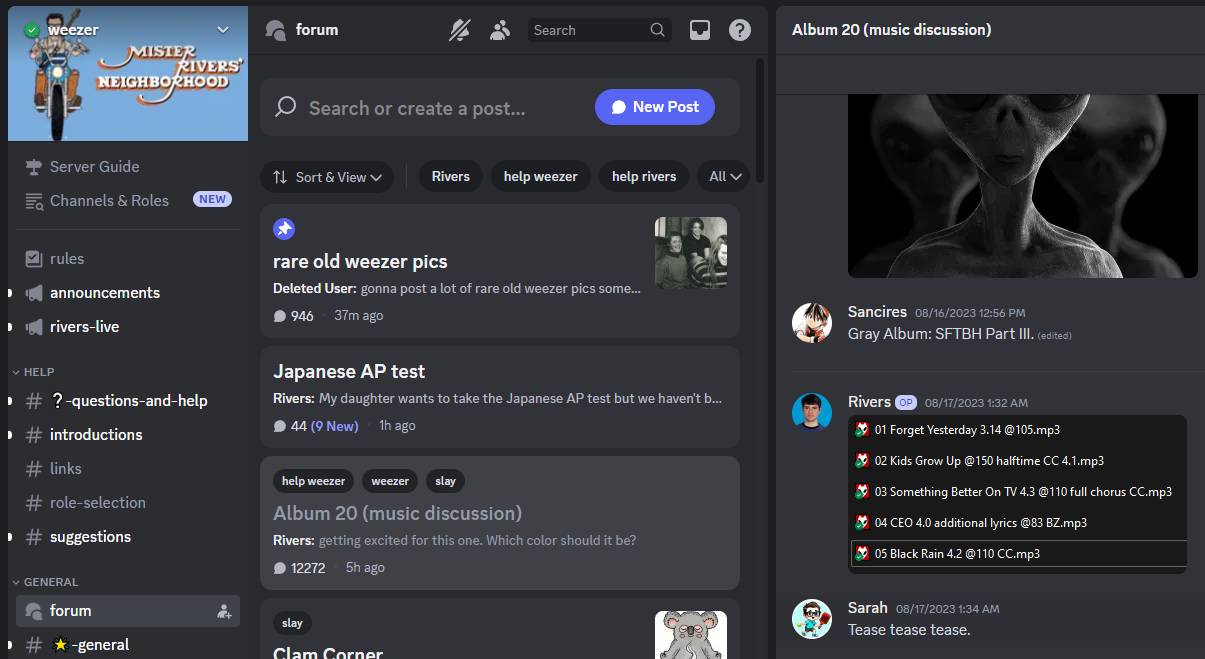
Task: Toggle the Rivers tag filter
Action: pyautogui.click(x=450, y=177)
